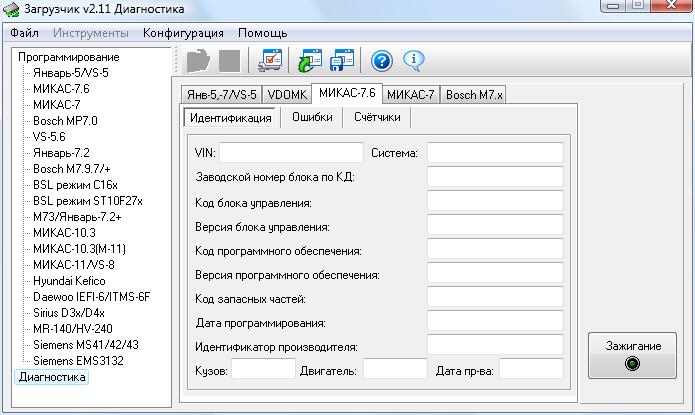Viewport: 695px width, 415px height.
Task: Open the Файл menu
Action: (x=24, y=33)
